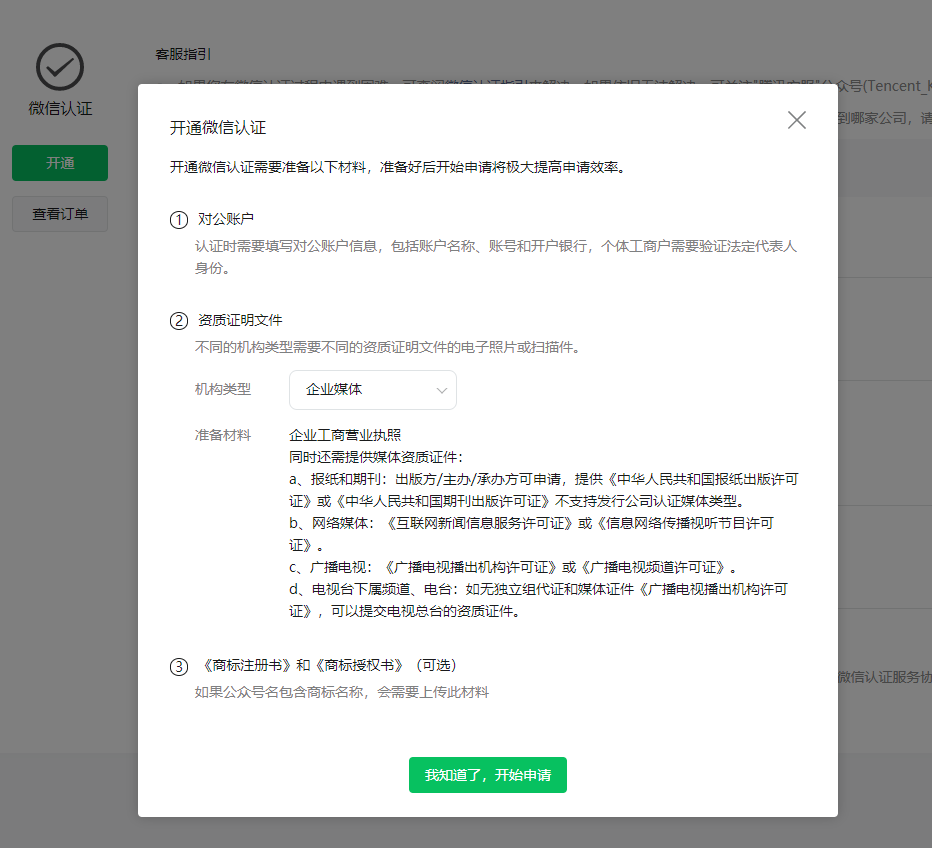Click the dropdown chevron beside 企业媒体
This screenshot has height=848, width=932.
click(442, 390)
